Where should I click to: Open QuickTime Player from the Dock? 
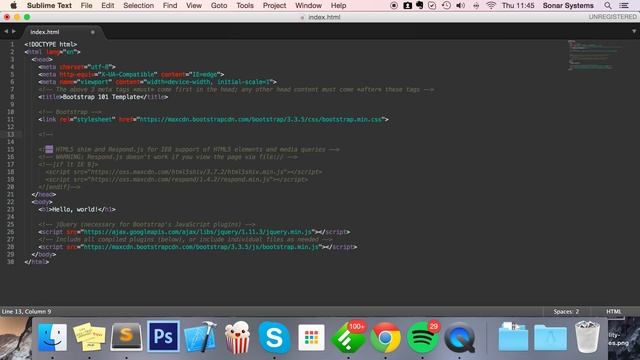(x=460, y=337)
